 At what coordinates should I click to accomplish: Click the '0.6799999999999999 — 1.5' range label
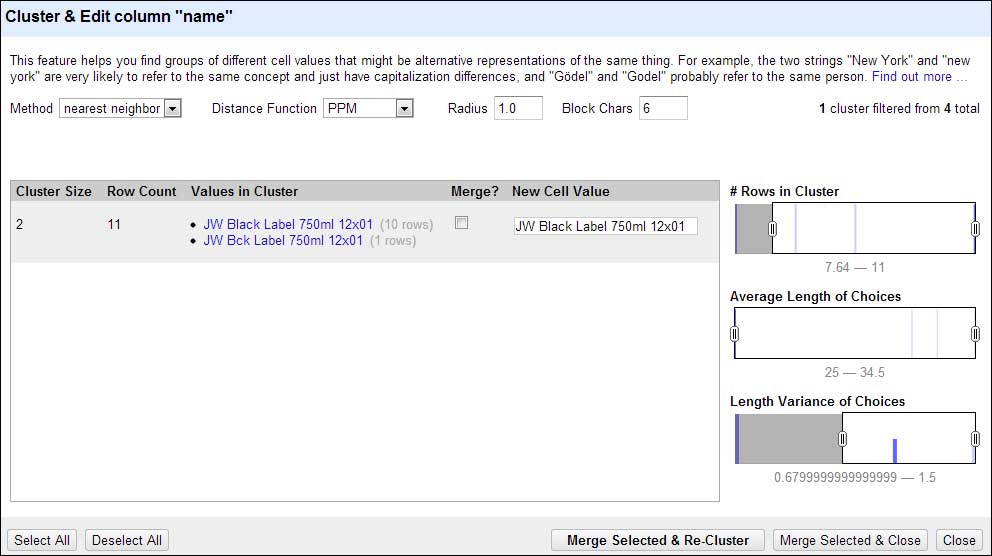tap(855, 477)
